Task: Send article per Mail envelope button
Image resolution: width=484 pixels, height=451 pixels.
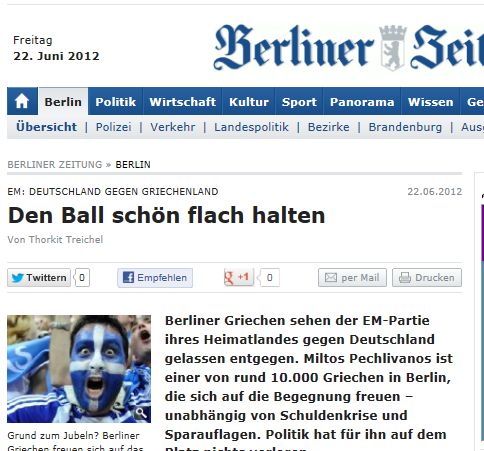Action: pos(352,278)
